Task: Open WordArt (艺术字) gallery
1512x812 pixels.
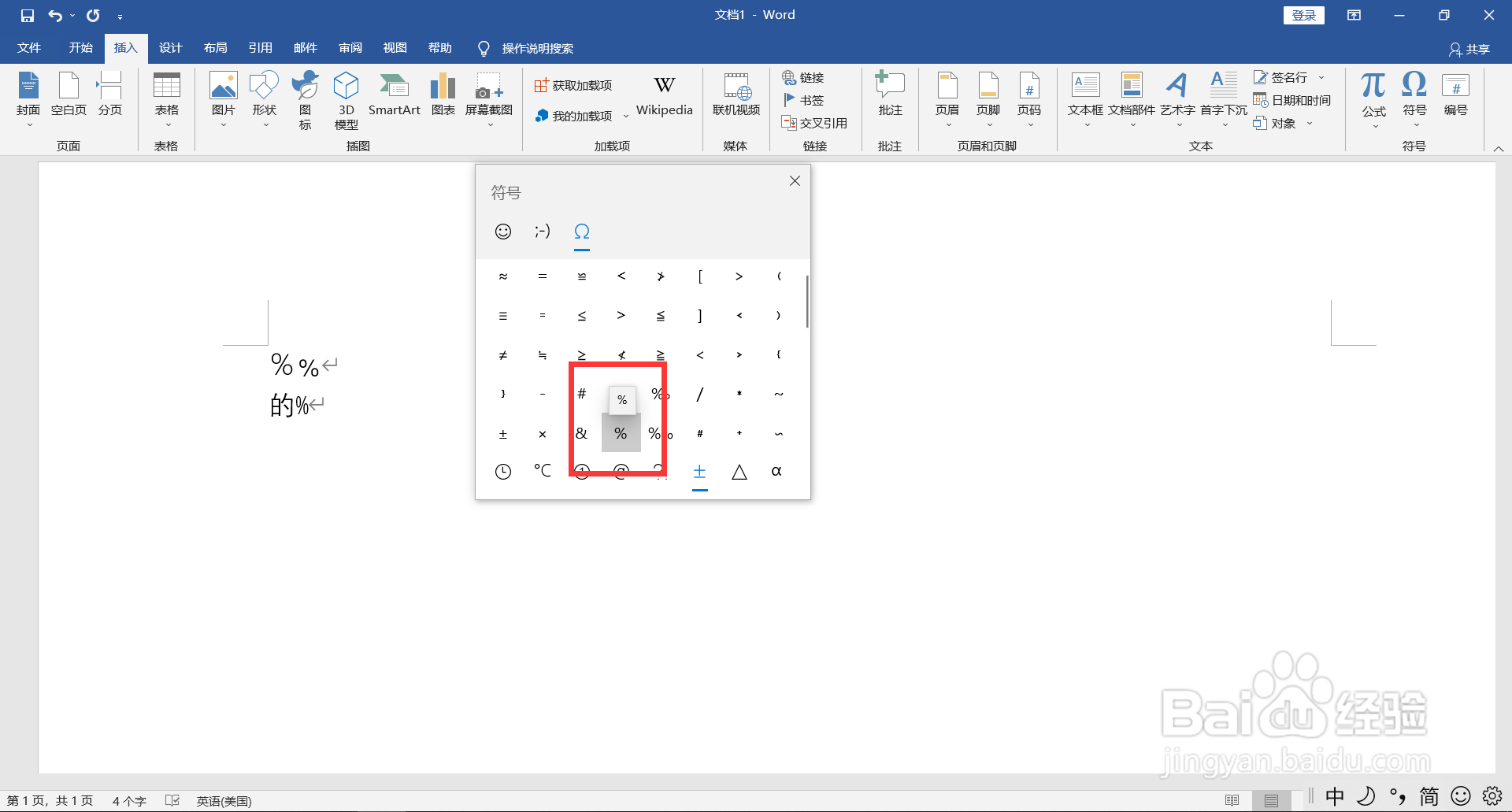Action: click(x=1177, y=99)
